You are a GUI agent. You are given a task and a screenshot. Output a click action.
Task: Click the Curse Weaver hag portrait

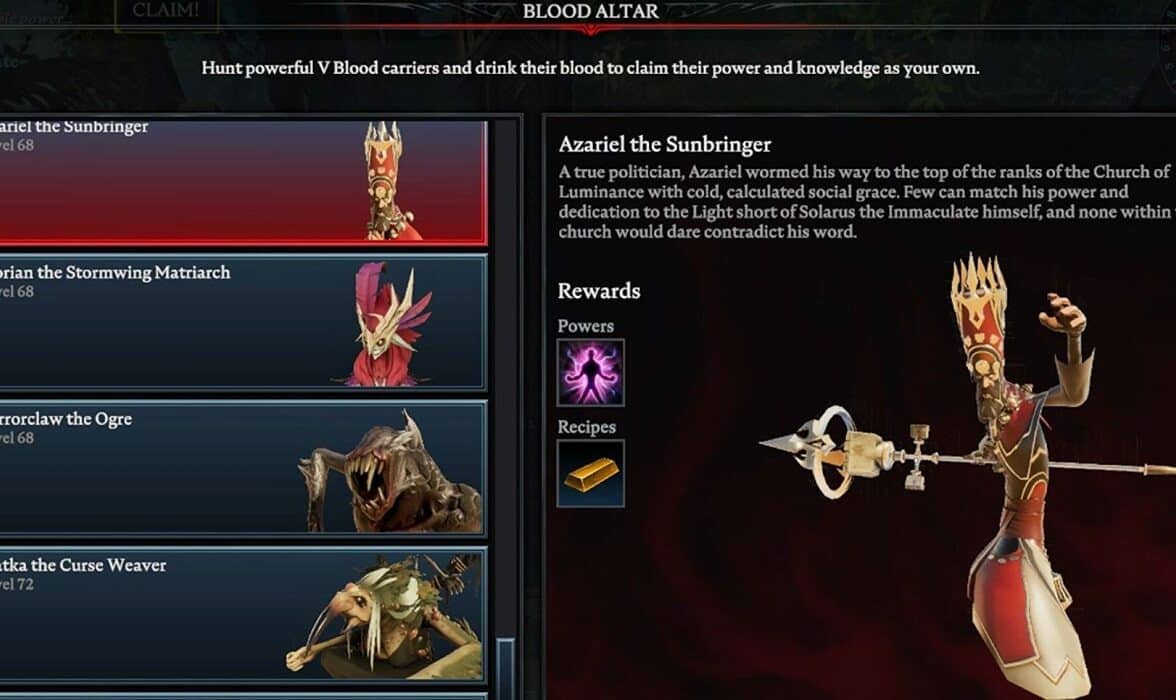(384, 617)
